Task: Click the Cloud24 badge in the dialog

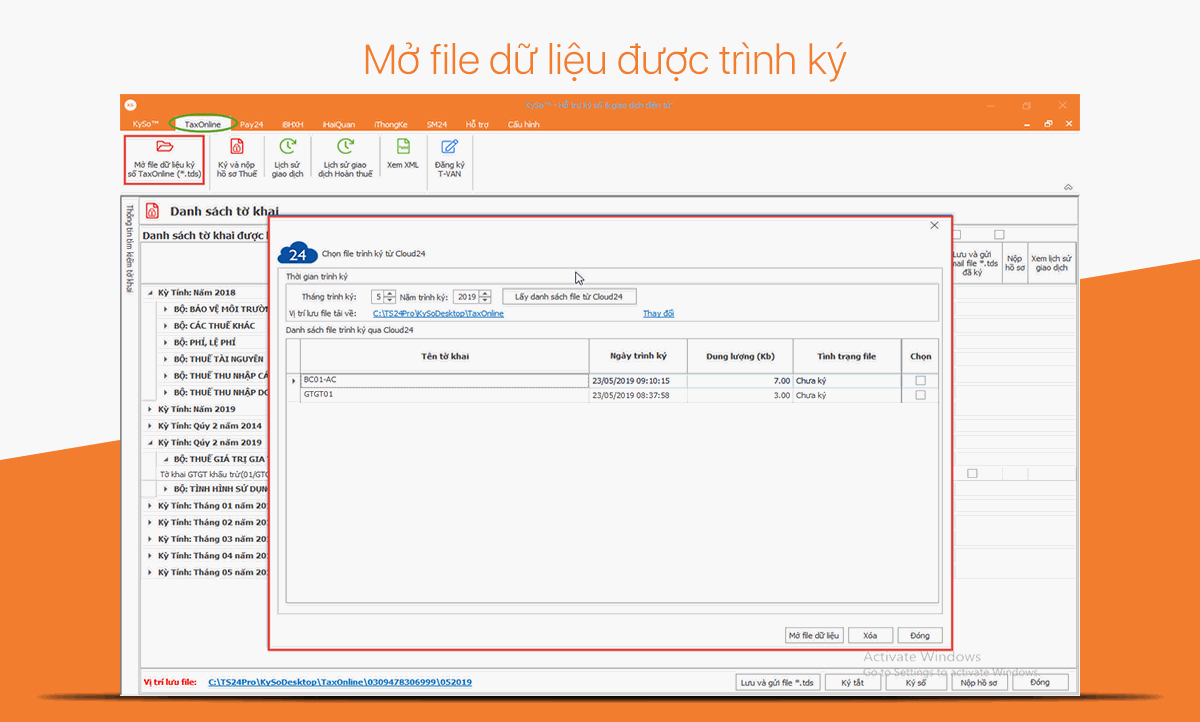Action: coord(299,252)
